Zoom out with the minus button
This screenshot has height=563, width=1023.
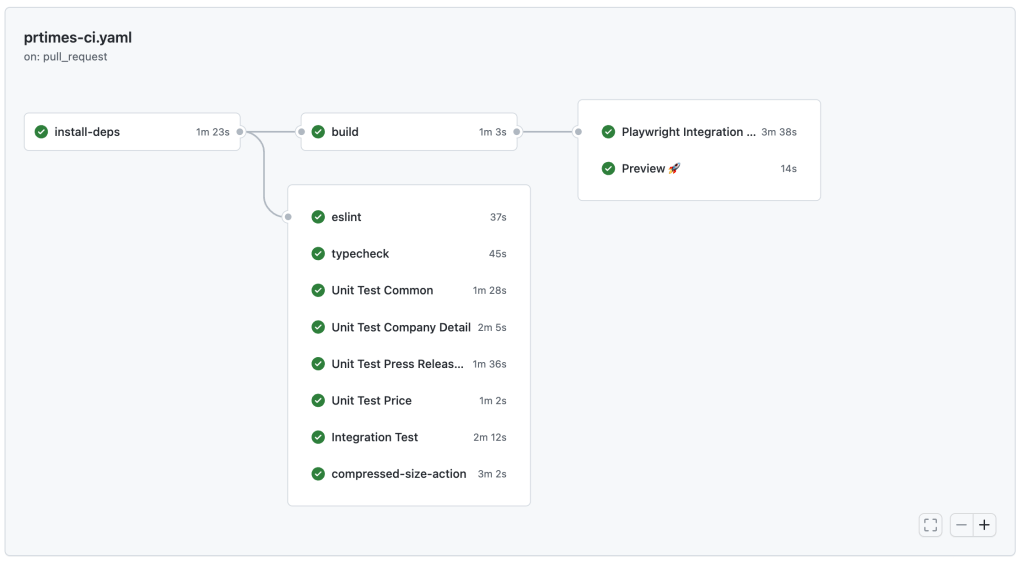click(961, 525)
